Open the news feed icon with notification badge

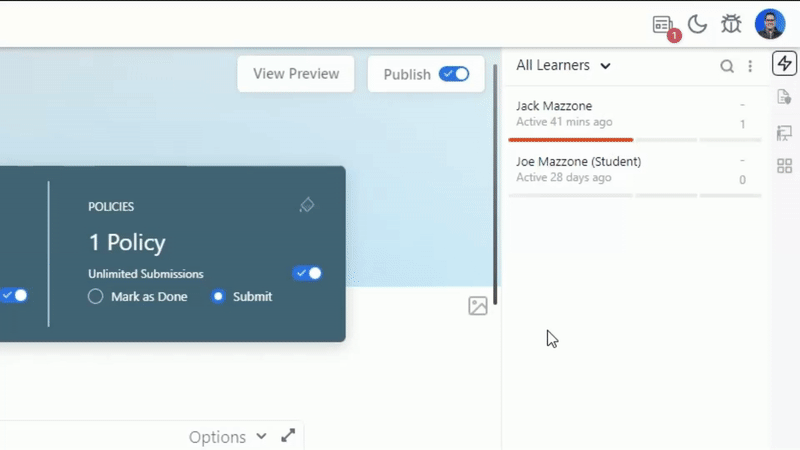663,25
